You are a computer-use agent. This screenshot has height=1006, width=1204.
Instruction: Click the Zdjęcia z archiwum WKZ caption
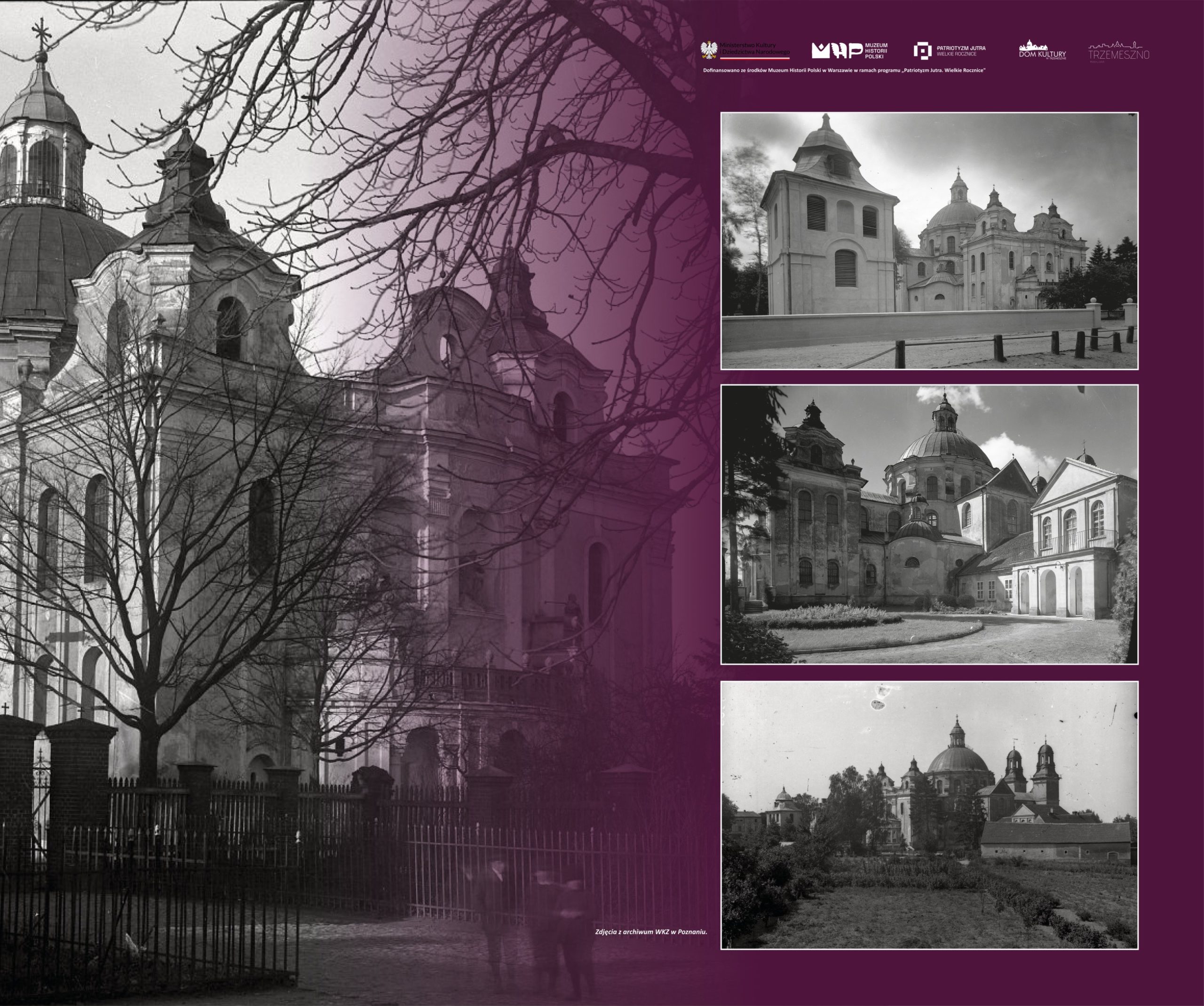651,932
